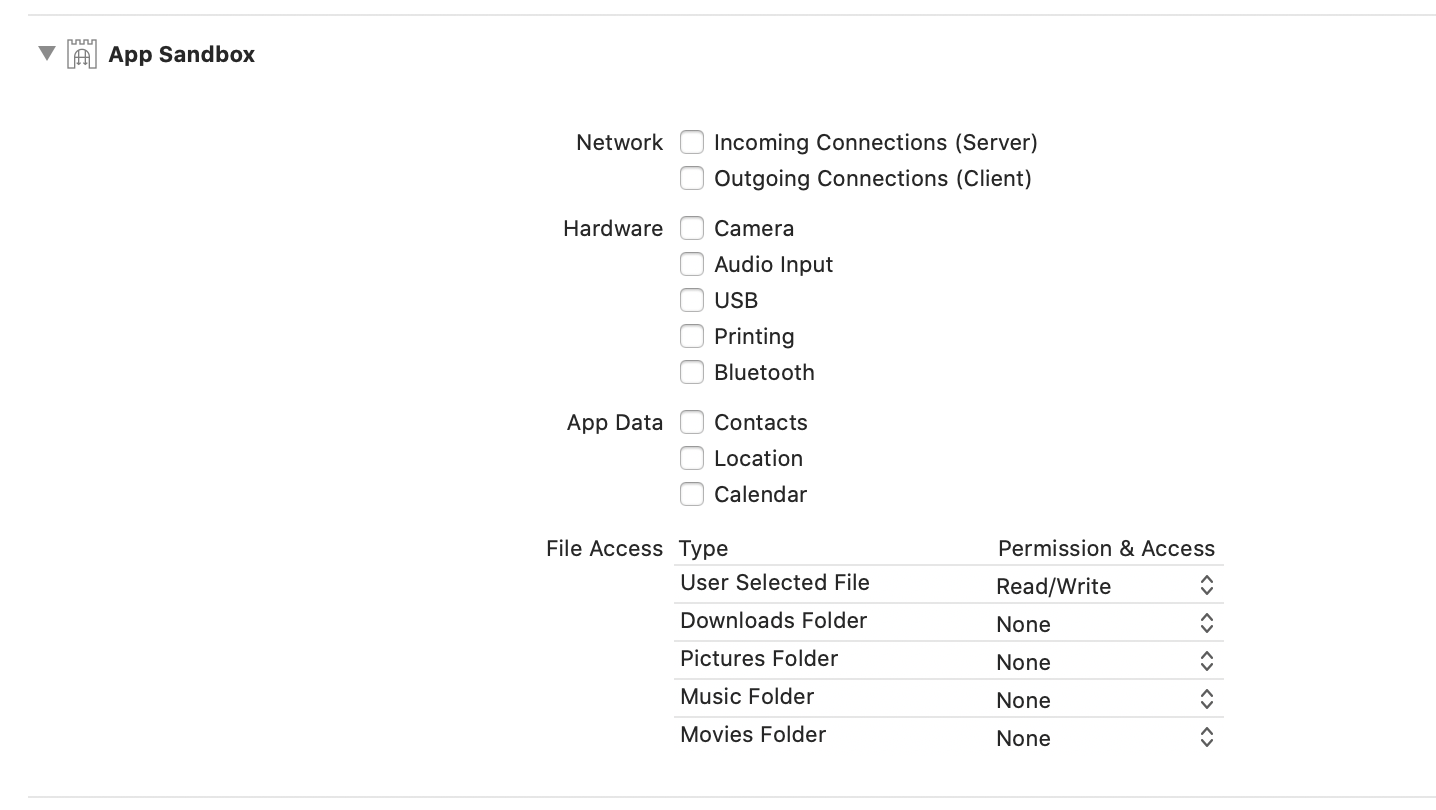Image resolution: width=1436 pixels, height=810 pixels.
Task: Enable Incoming Connections (Server)
Action: [x=692, y=142]
